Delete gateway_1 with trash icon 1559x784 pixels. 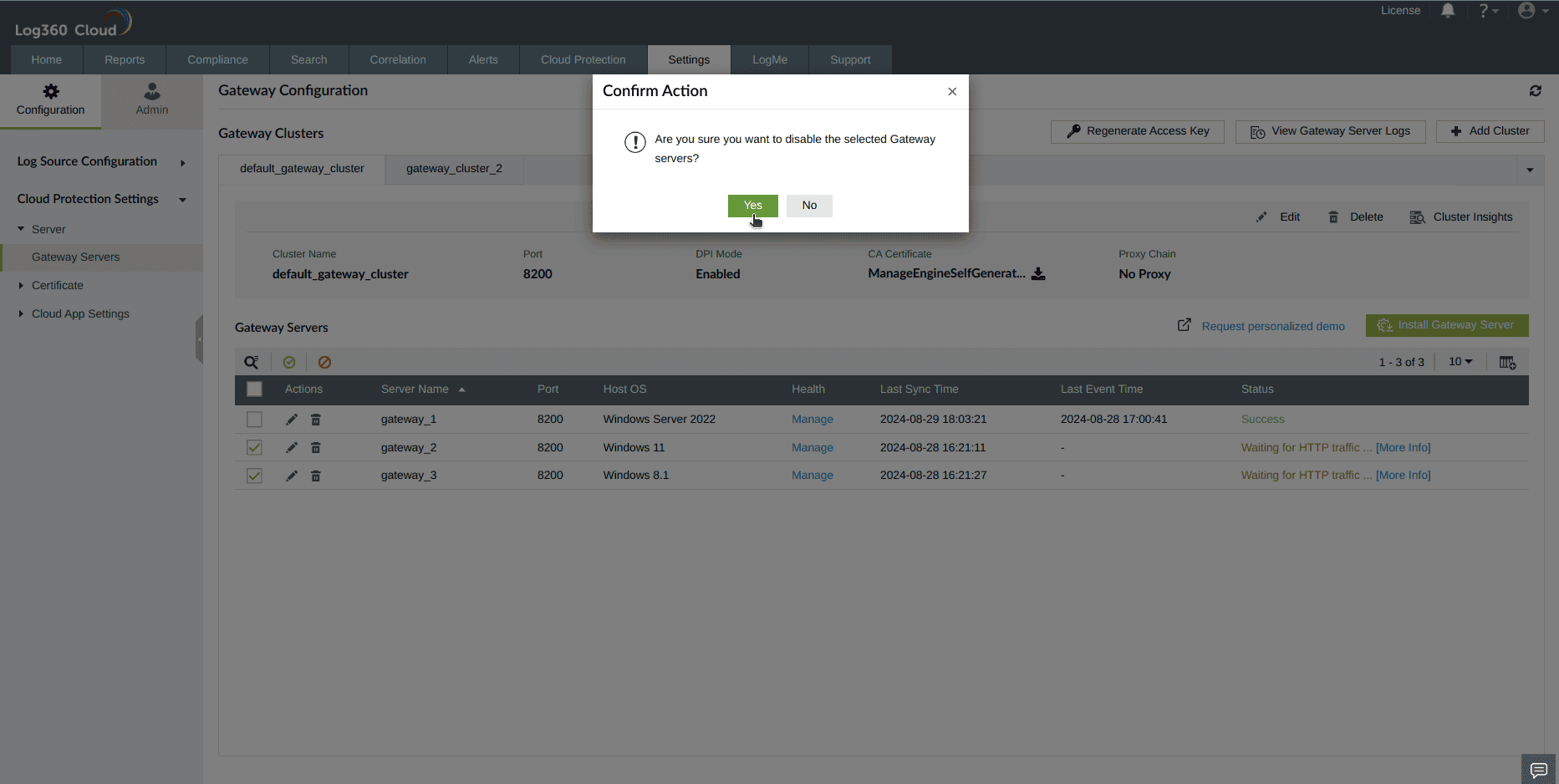pyautogui.click(x=316, y=420)
